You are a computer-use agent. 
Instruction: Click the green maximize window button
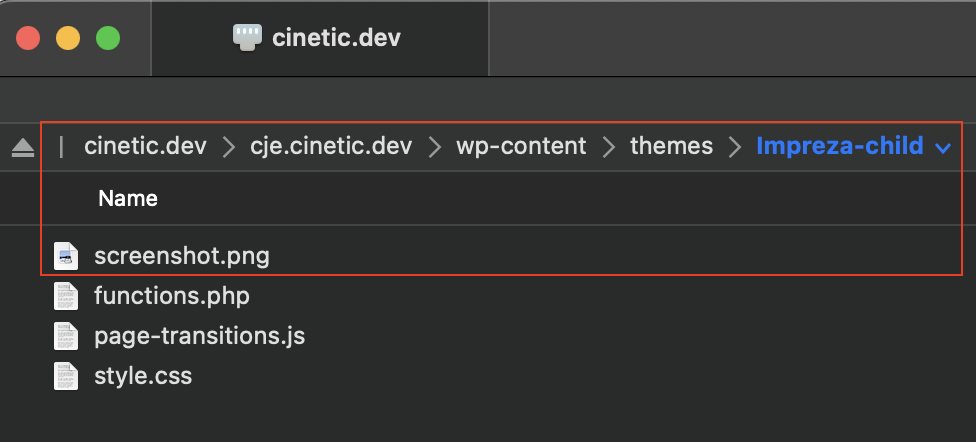click(x=107, y=39)
